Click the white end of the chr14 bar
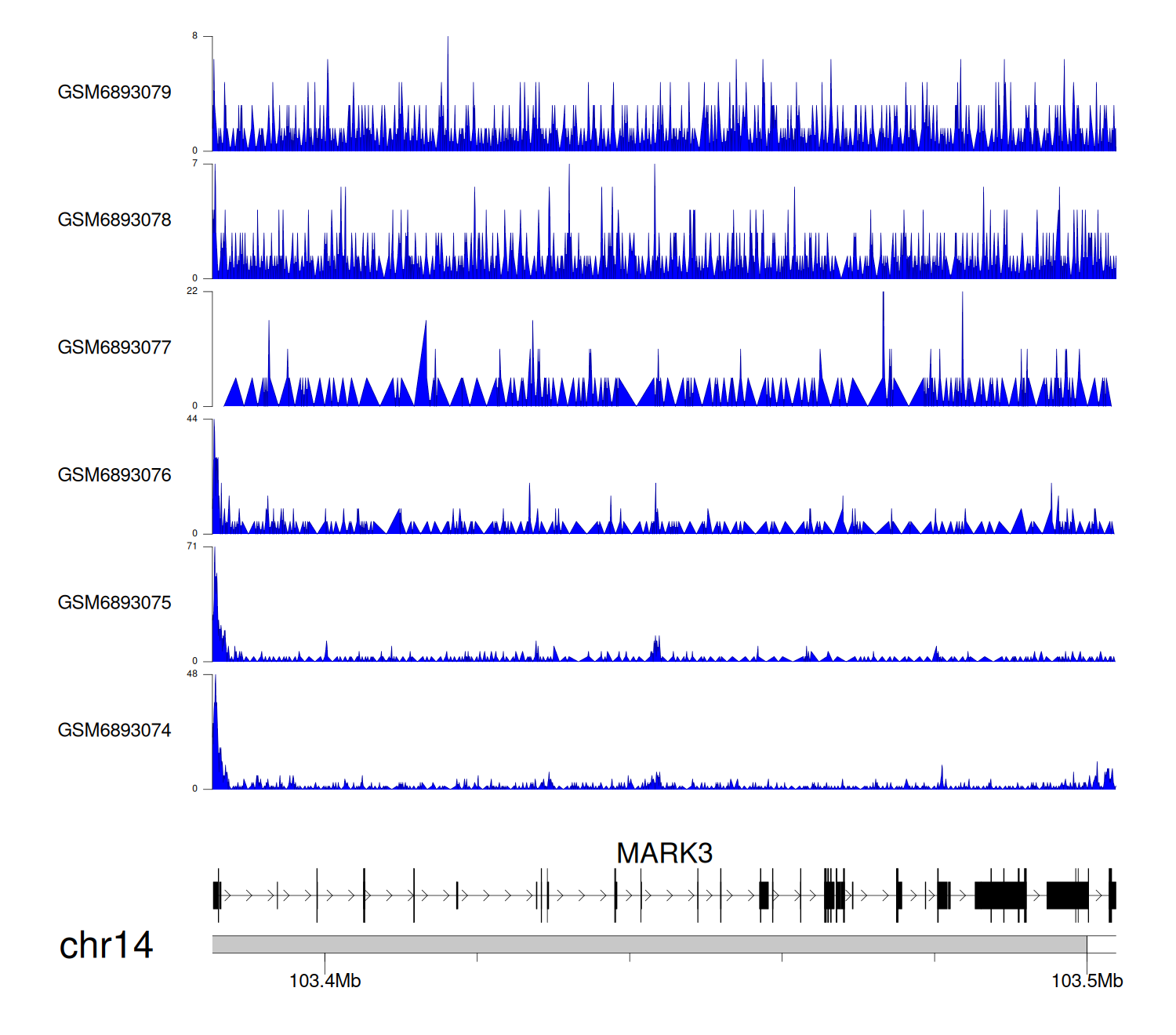This screenshot has height=1035, width=1176. coord(1102,944)
